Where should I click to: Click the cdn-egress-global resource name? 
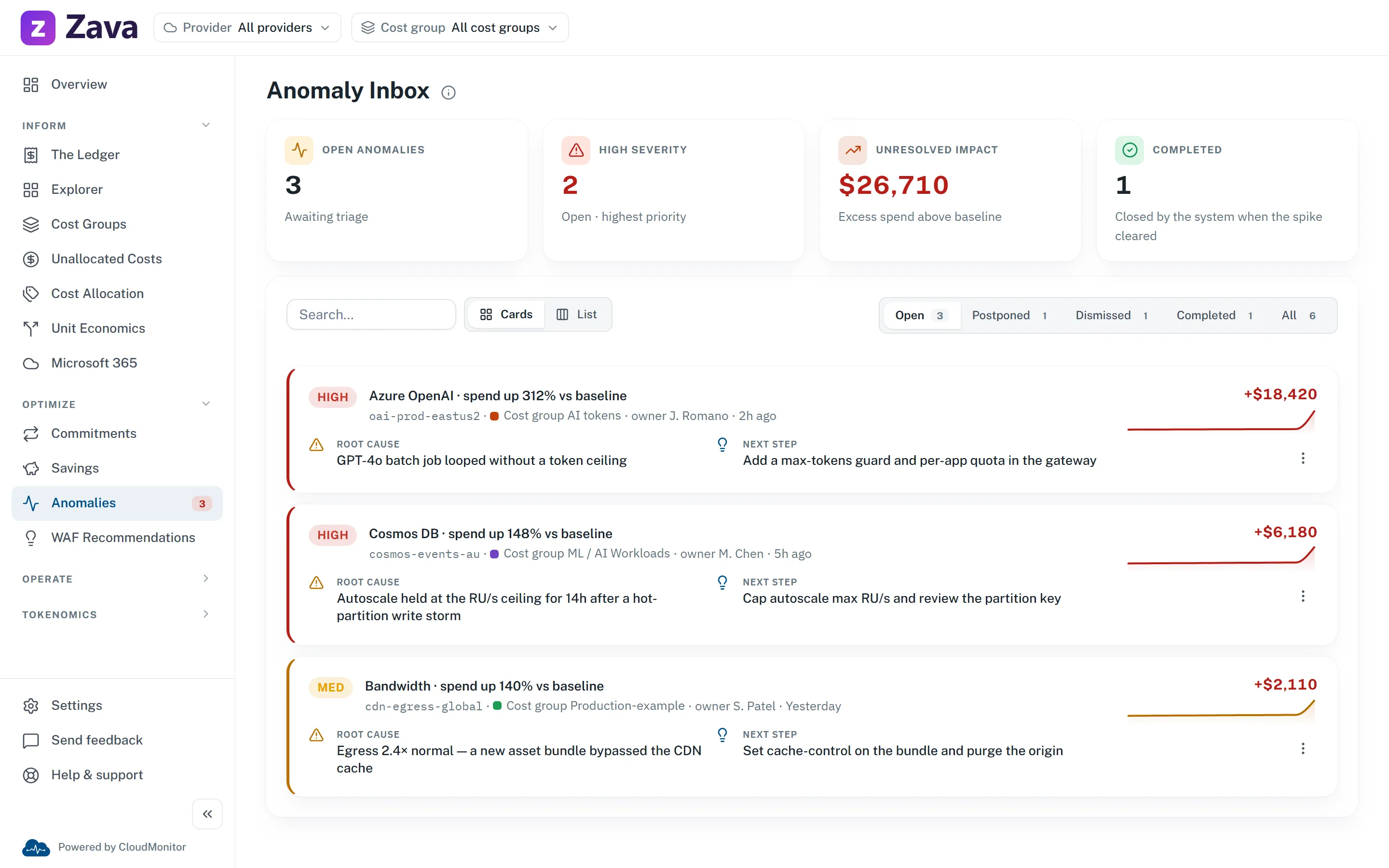pyautogui.click(x=423, y=705)
